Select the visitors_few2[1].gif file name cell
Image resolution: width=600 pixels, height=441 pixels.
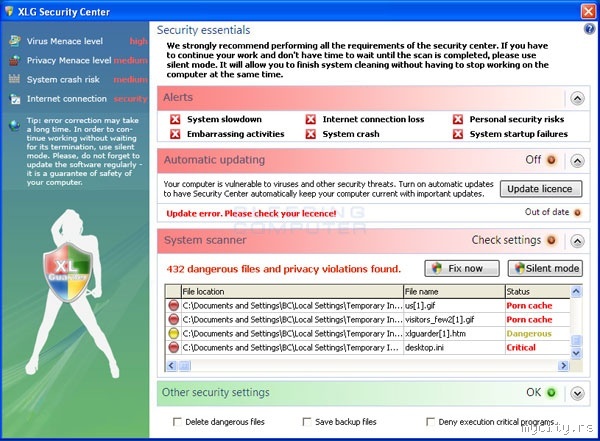(454, 319)
